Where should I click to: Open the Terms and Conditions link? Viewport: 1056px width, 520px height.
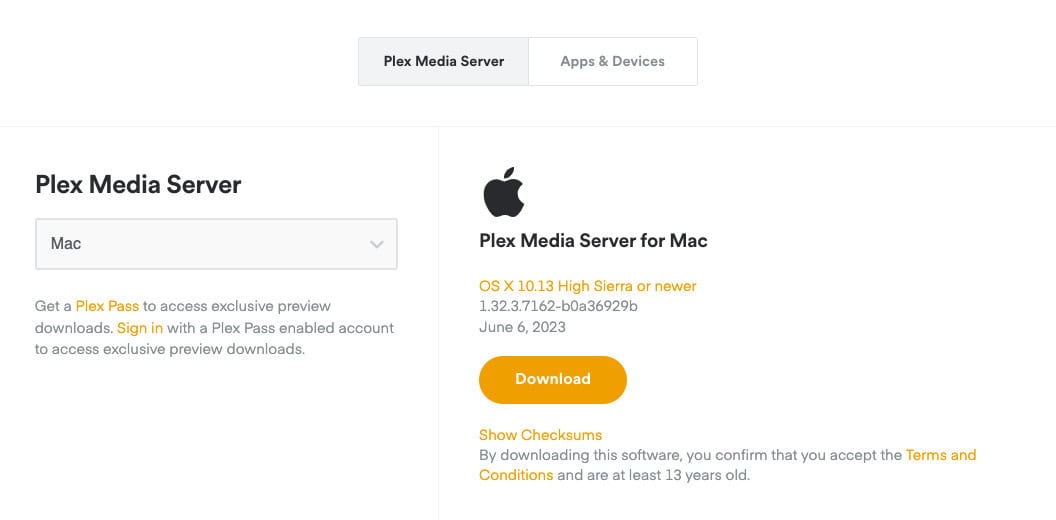tap(941, 455)
